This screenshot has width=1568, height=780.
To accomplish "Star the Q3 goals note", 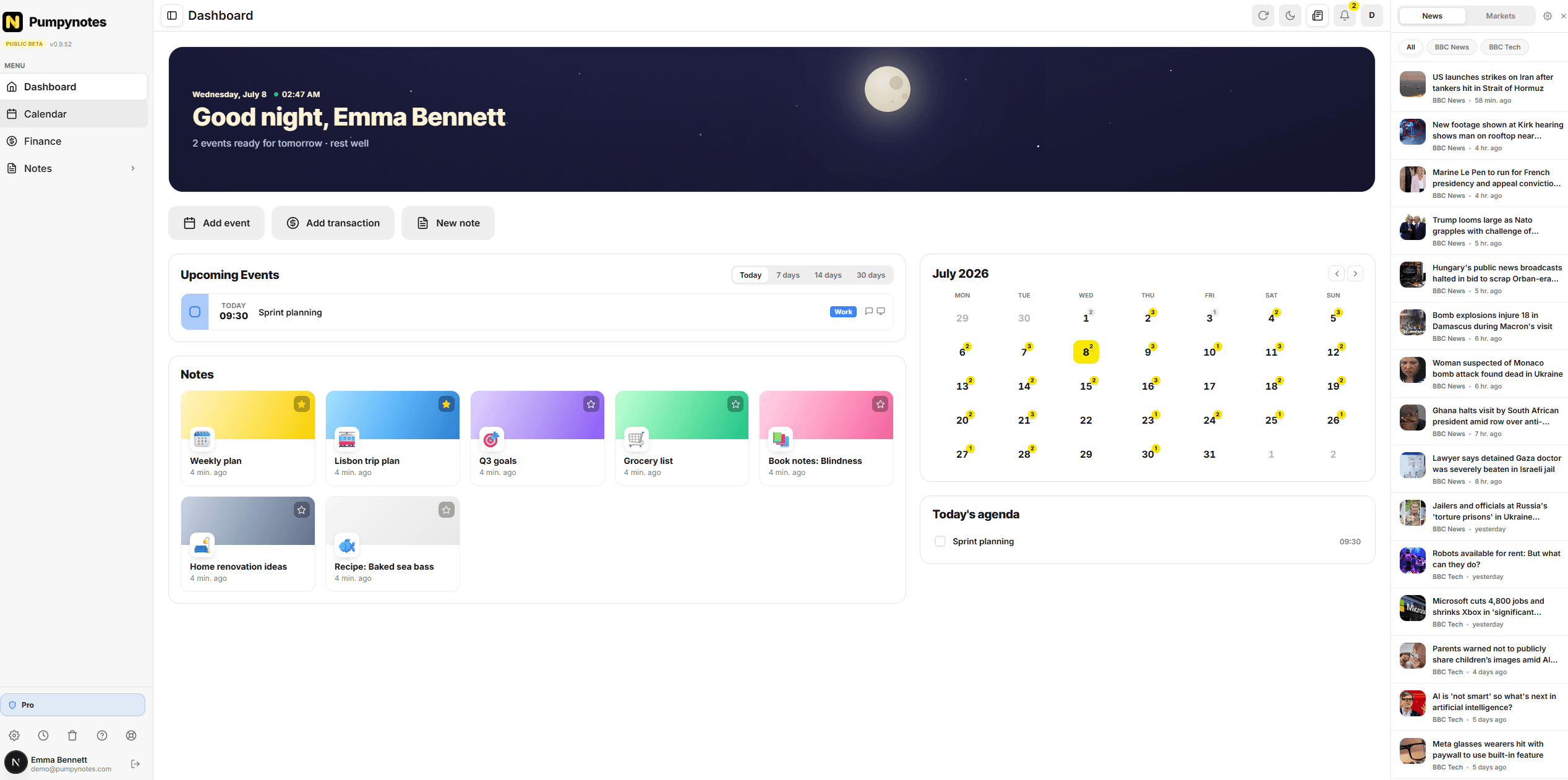I will pos(591,404).
